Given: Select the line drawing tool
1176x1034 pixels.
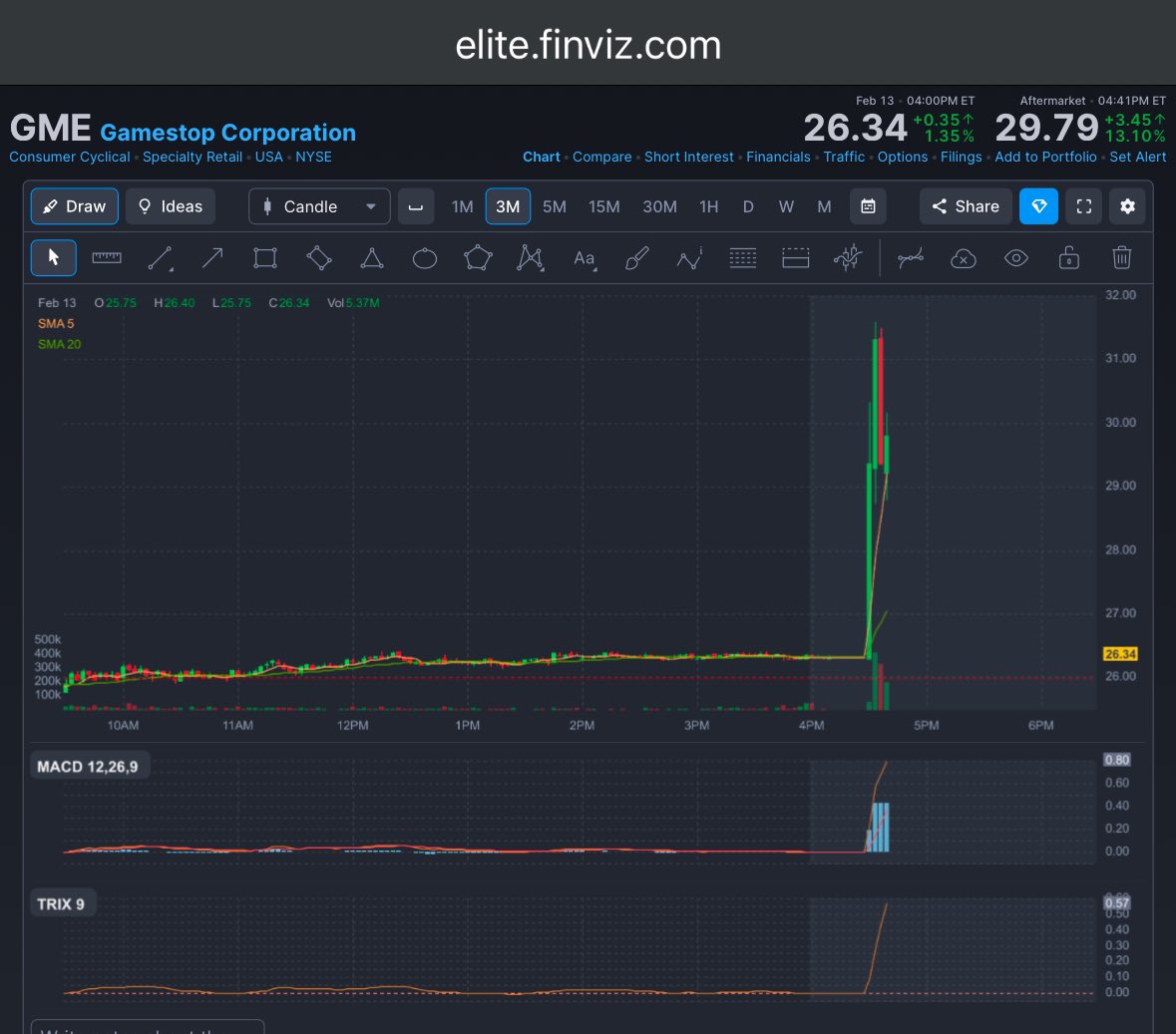Looking at the screenshot, I should click(160, 258).
